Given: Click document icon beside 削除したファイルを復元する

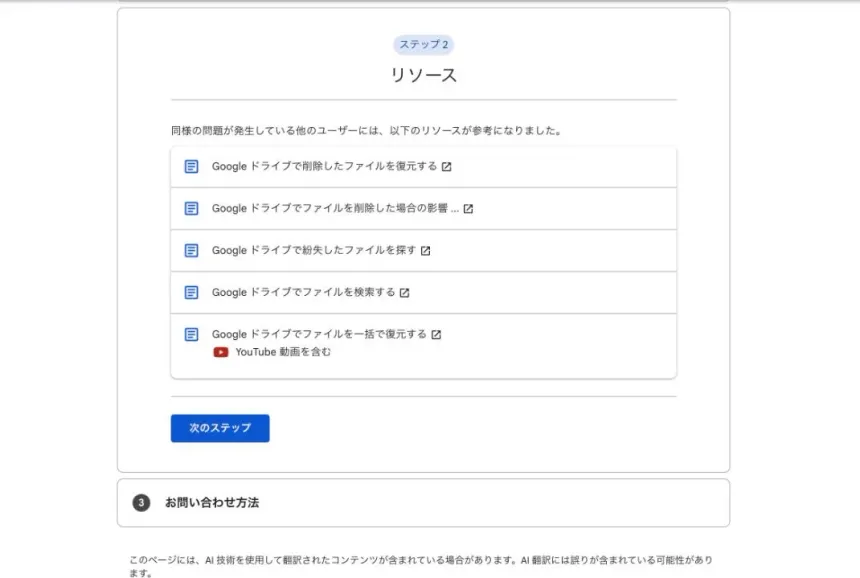Looking at the screenshot, I should [191, 166].
